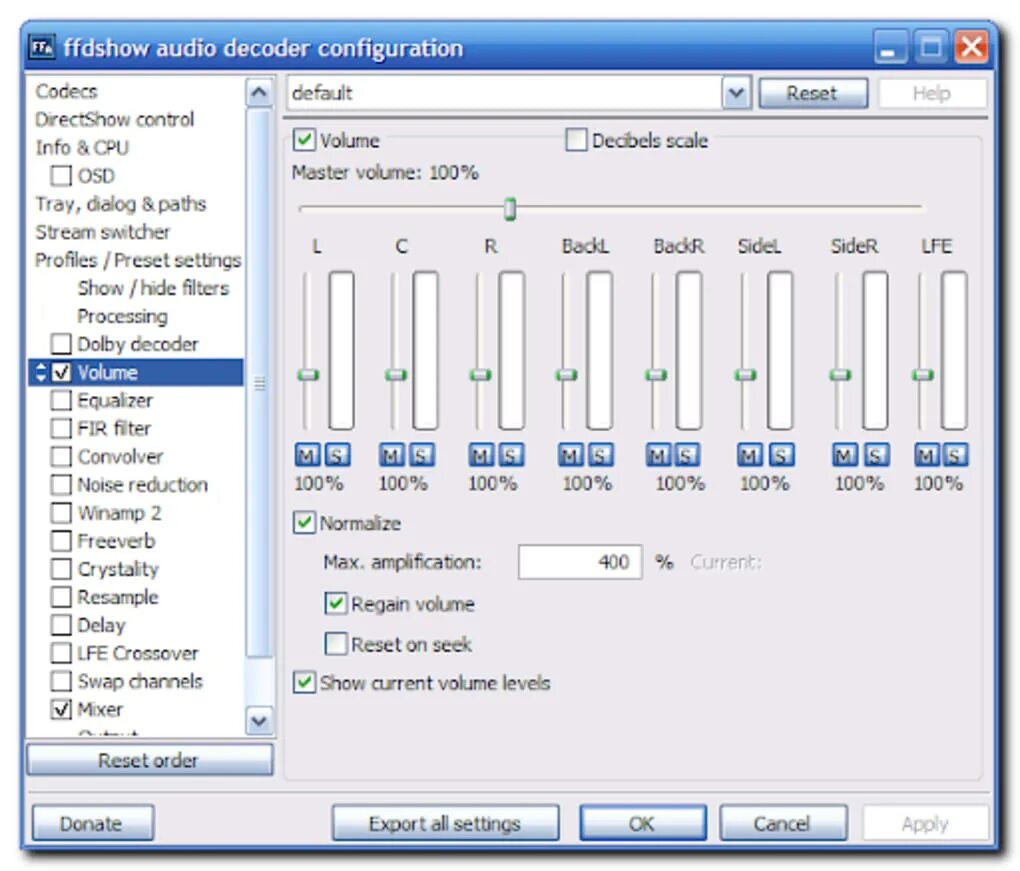Enable the Noise reduction checkbox
1020x871 pixels.
(x=61, y=485)
